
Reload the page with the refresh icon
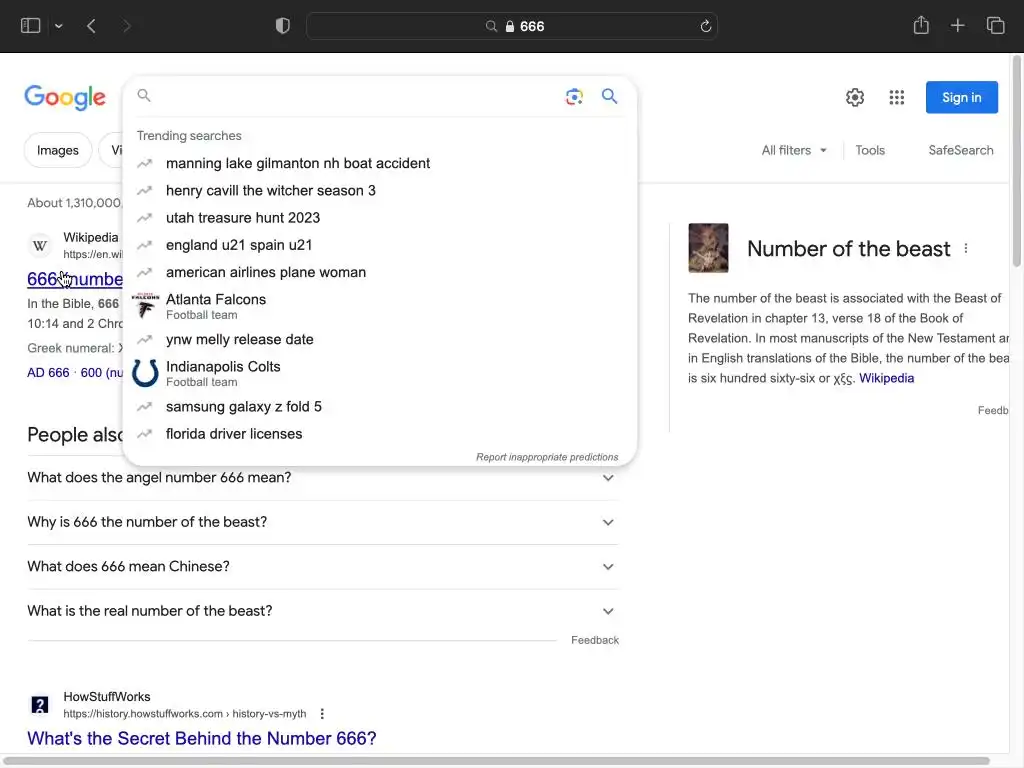click(705, 26)
